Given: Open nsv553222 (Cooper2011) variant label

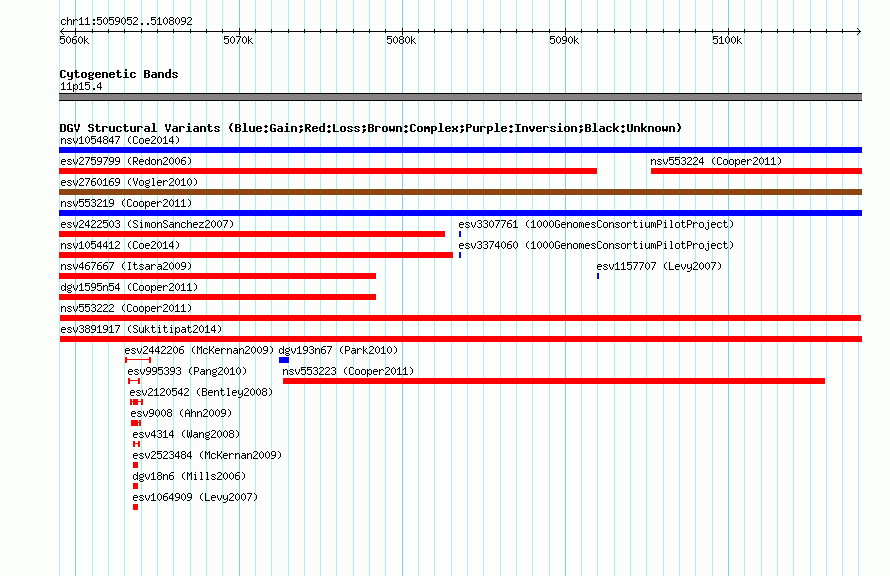Looking at the screenshot, I should point(126,308).
